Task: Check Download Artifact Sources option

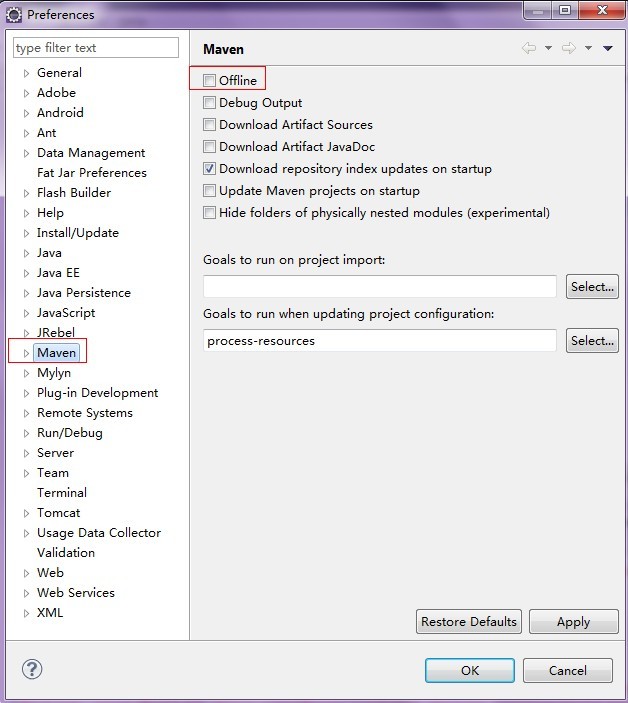Action: click(209, 125)
